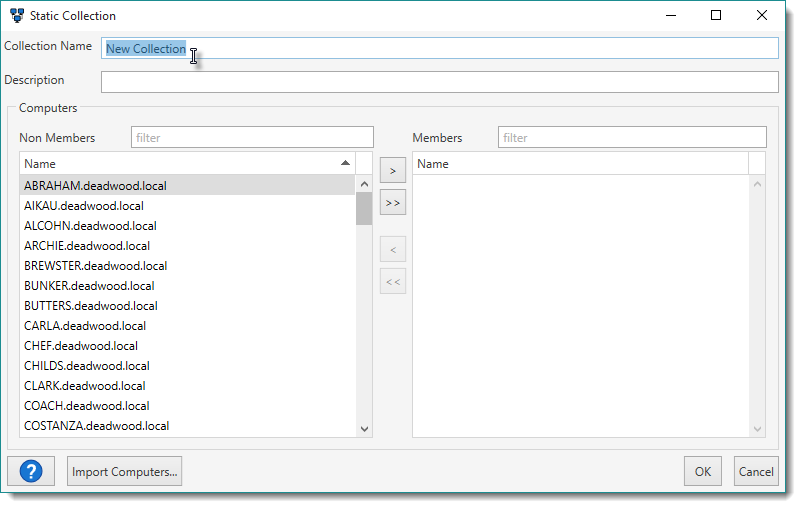Click the << remove all members button
The width and height of the screenshot is (801, 508).
coord(393,281)
